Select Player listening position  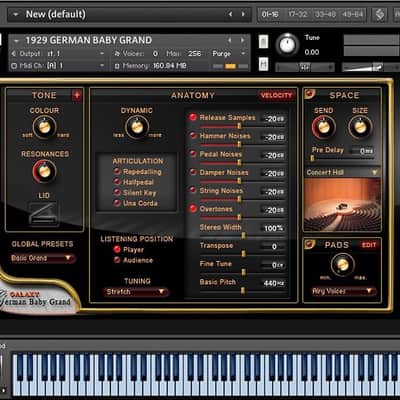[117, 249]
